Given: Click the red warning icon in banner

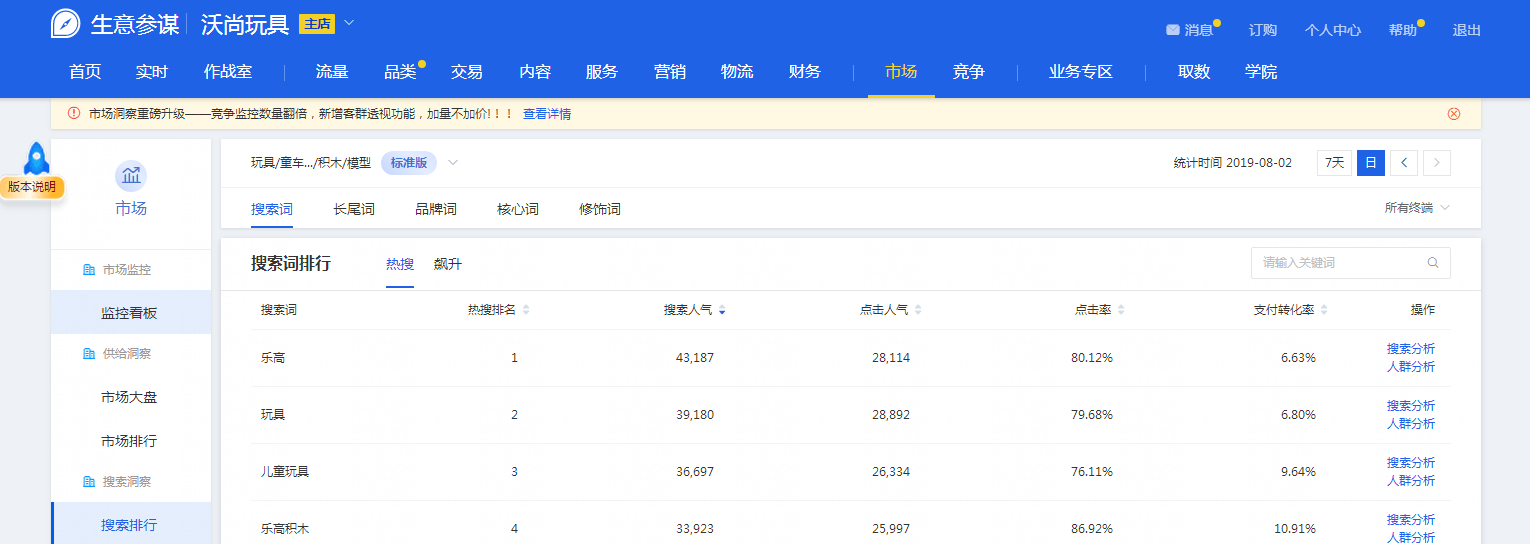Looking at the screenshot, I should tap(74, 114).
